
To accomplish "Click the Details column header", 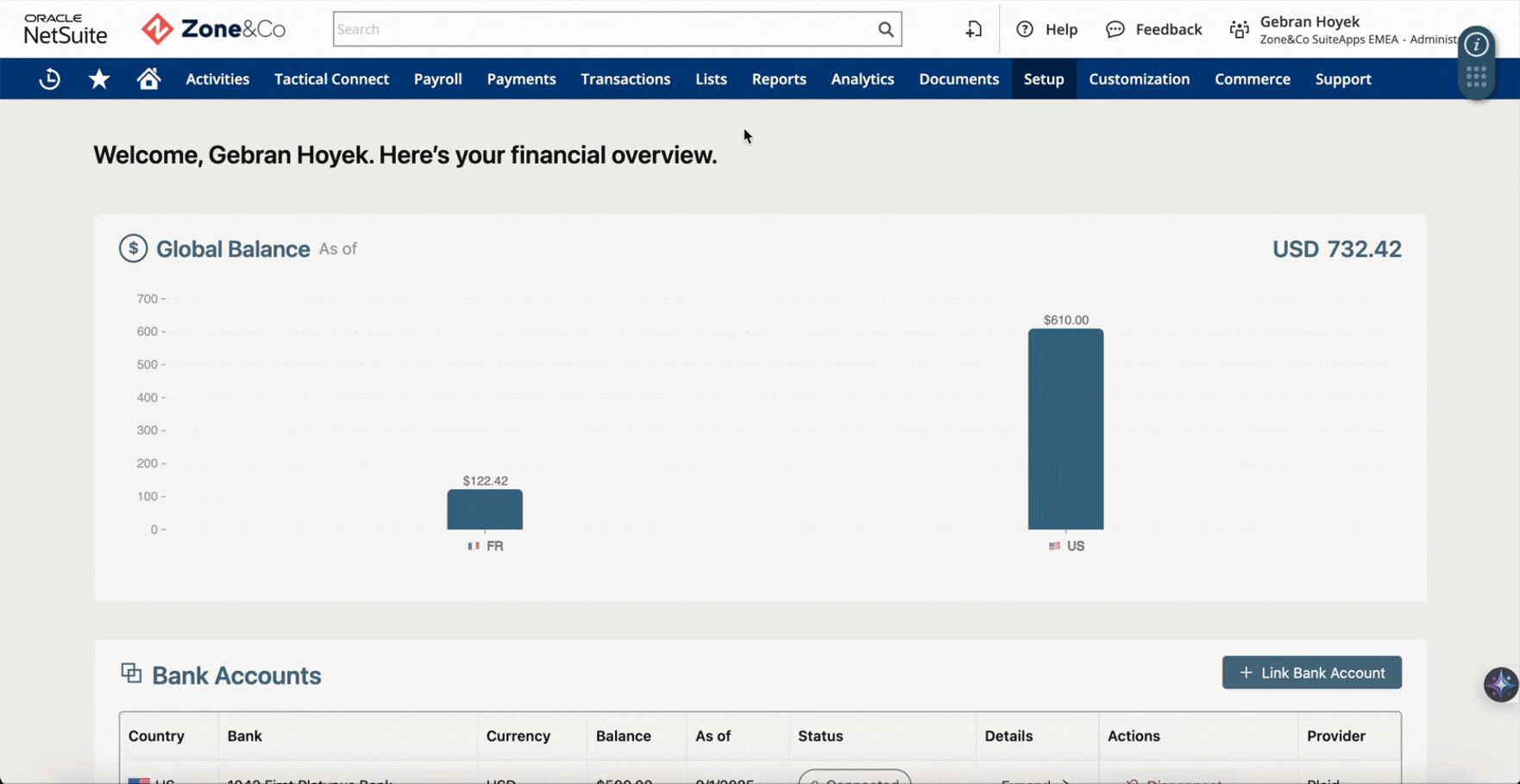I will click(x=1008, y=736).
